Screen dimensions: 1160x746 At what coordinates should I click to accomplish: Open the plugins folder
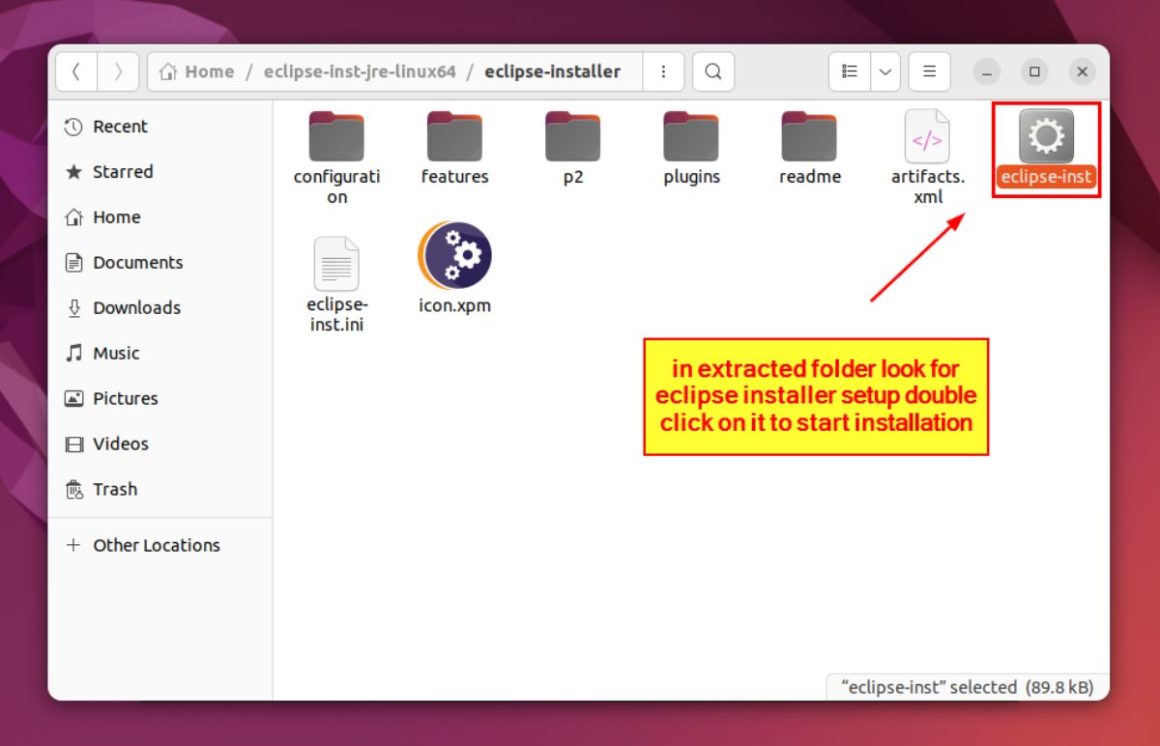coord(691,140)
